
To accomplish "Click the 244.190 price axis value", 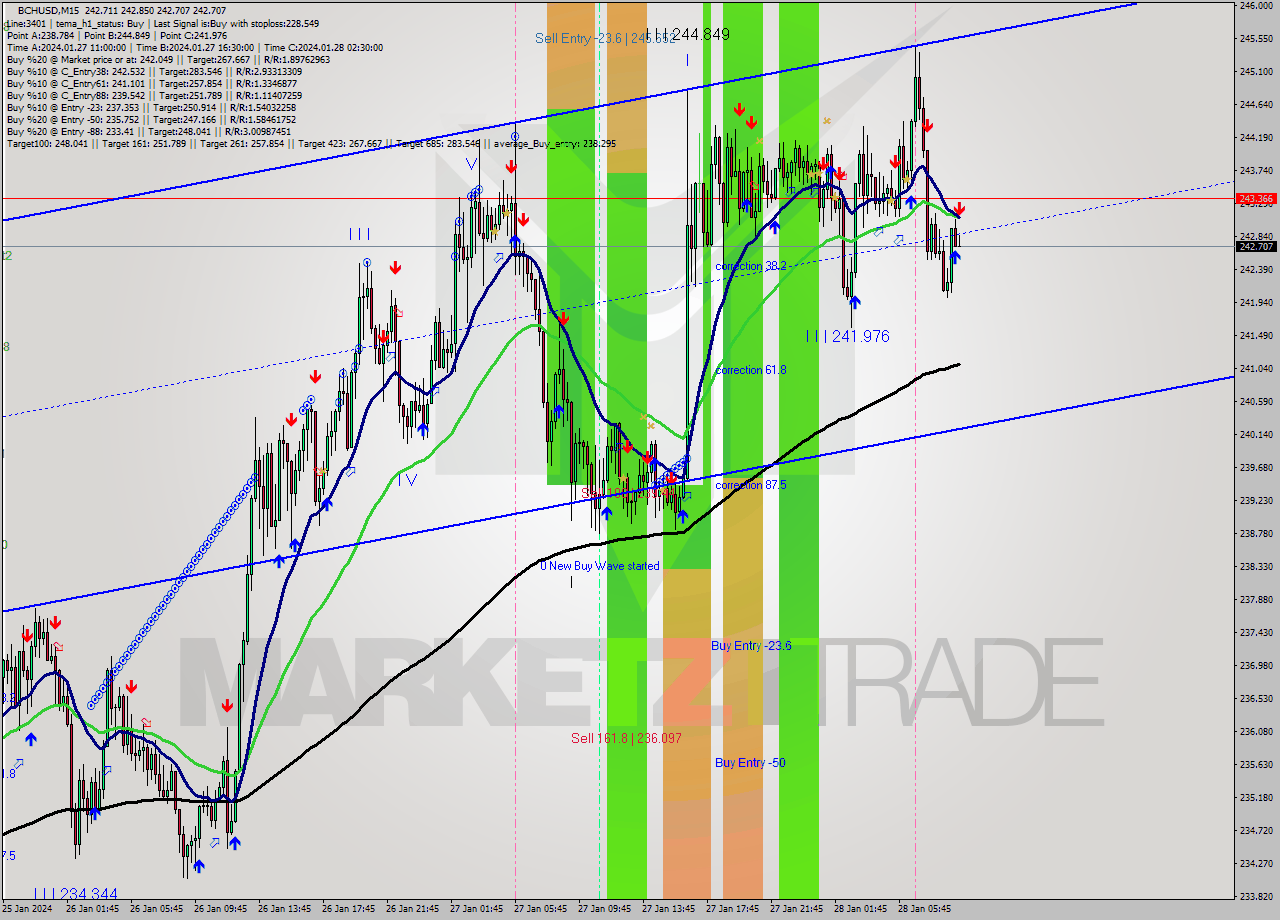I will pos(1255,138).
